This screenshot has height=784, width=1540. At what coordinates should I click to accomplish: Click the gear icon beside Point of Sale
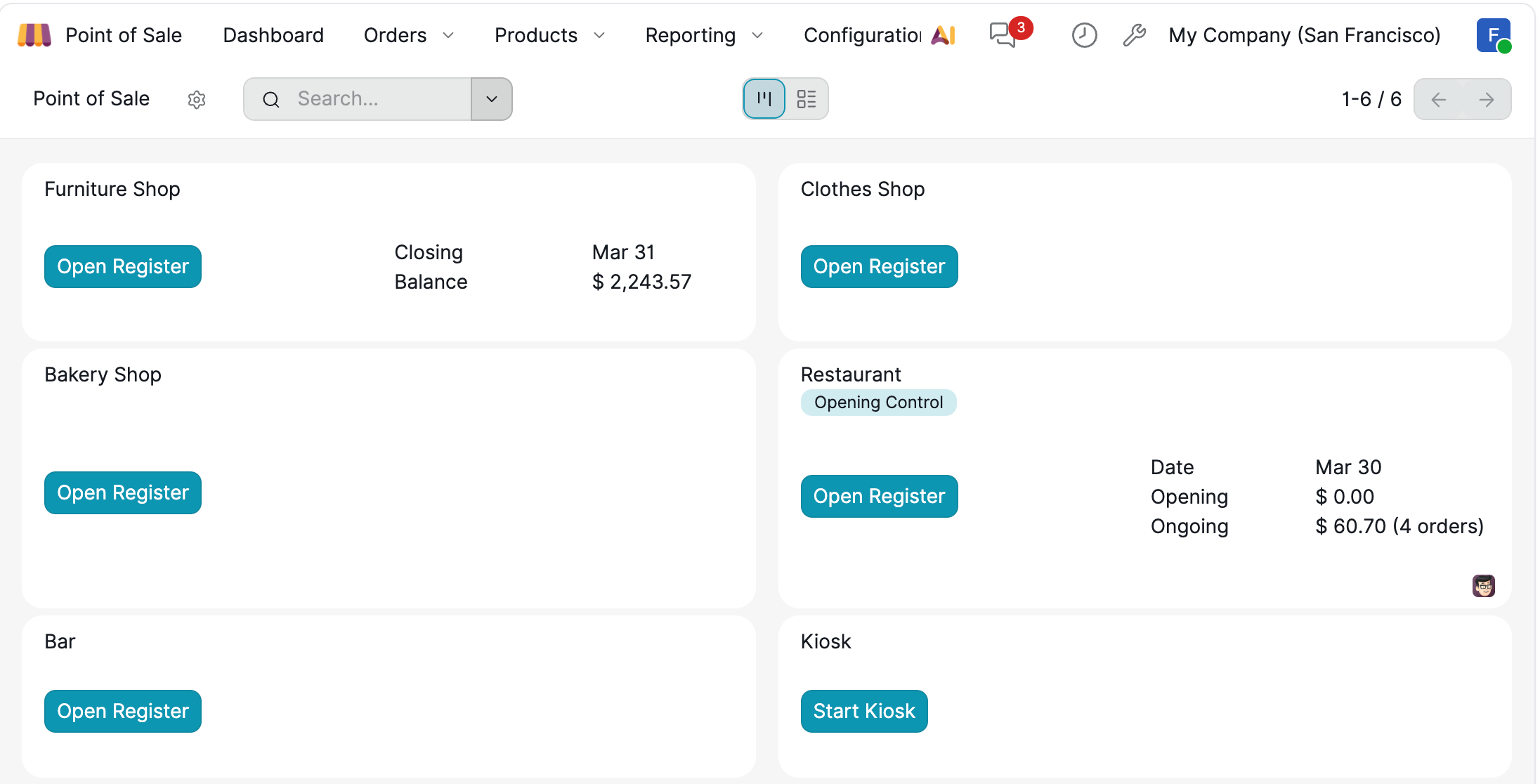197,100
